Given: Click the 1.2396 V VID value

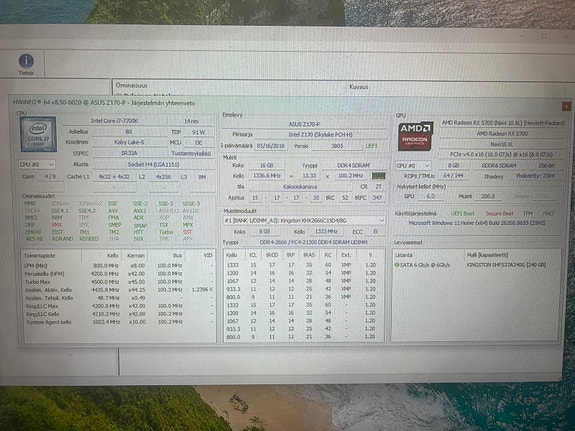Looking at the screenshot, I should coord(202,290).
